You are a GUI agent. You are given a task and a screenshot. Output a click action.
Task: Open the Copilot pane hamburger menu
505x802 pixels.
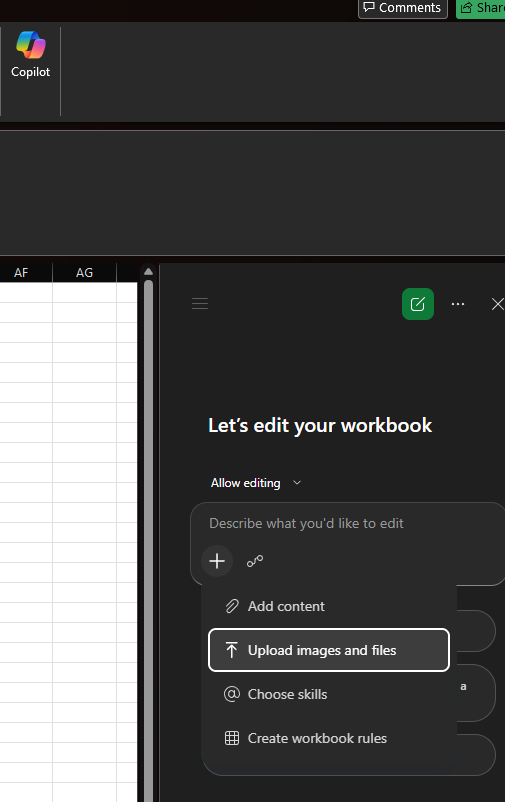[200, 304]
